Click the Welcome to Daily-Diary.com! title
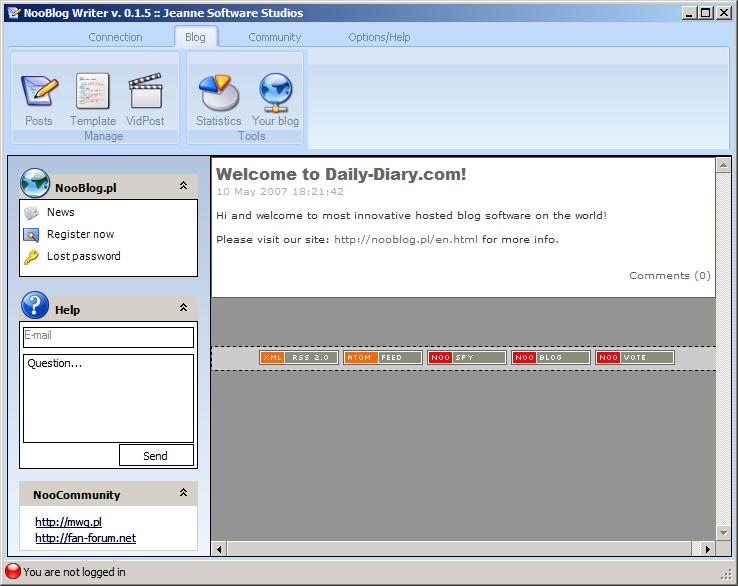The width and height of the screenshot is (738, 586). coord(341,174)
